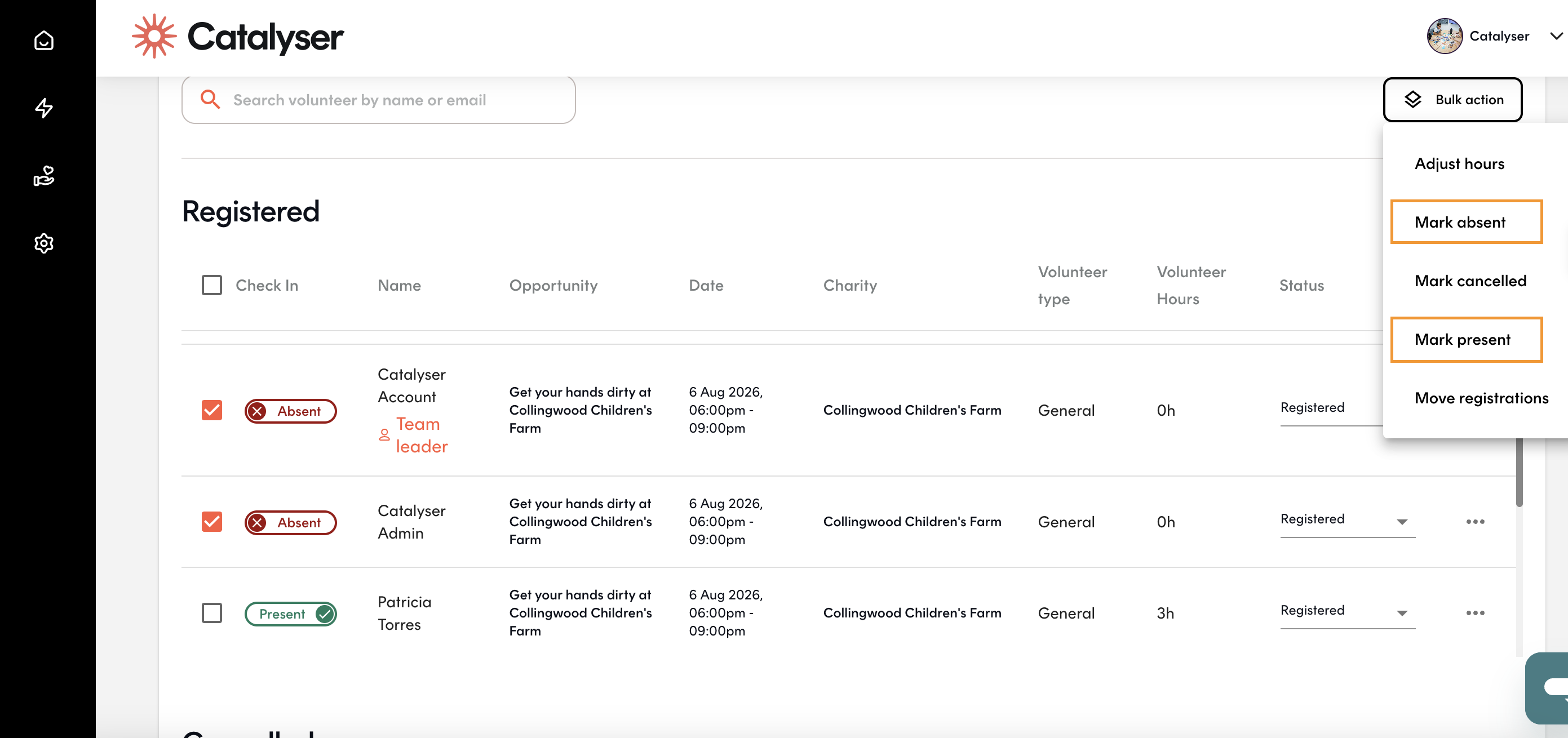The height and width of the screenshot is (738, 1568).
Task: Click the opportunity title in Catalyser Admin row
Action: click(580, 522)
